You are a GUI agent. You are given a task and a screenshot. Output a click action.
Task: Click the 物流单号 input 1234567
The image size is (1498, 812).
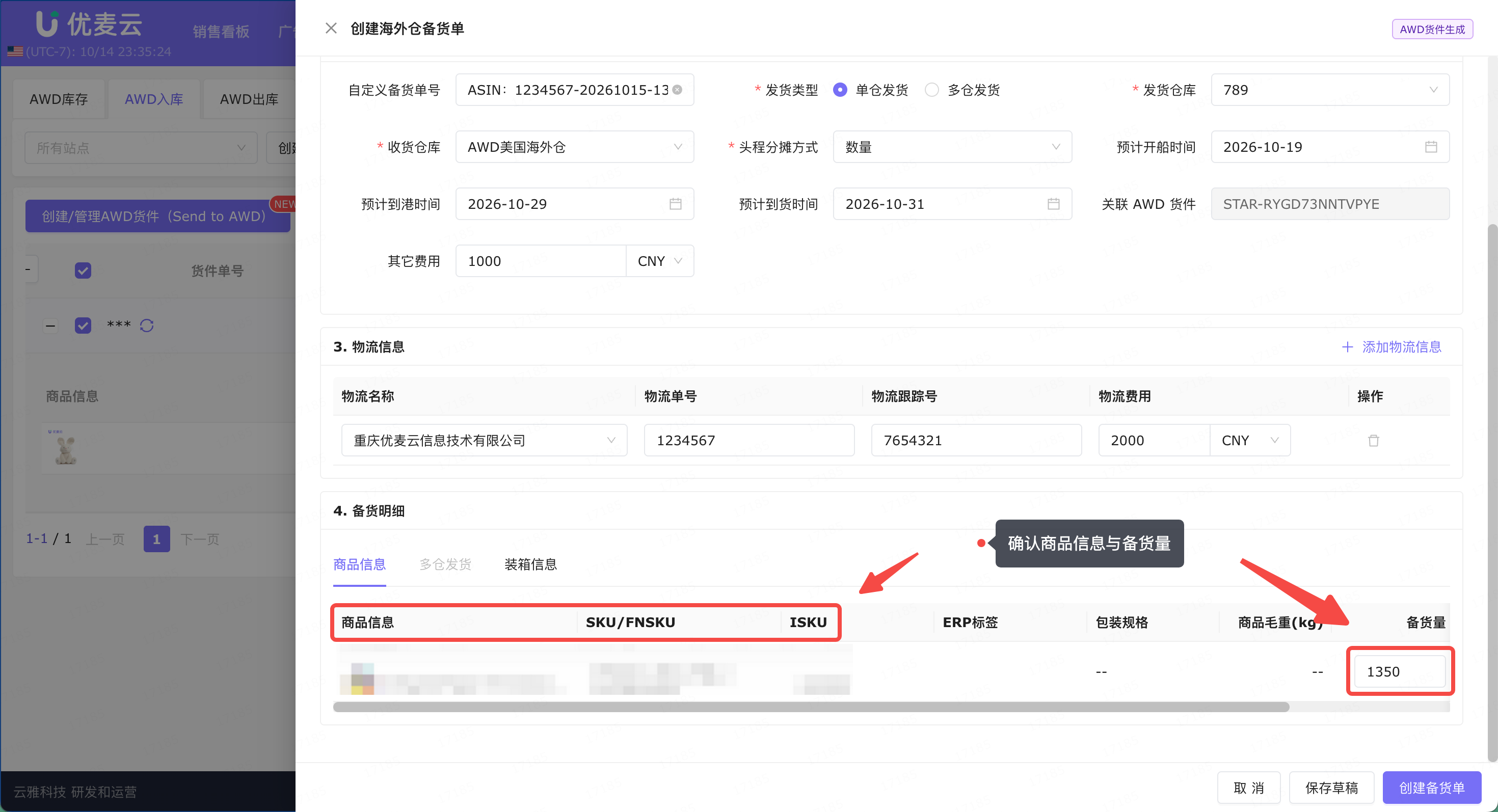(x=749, y=440)
